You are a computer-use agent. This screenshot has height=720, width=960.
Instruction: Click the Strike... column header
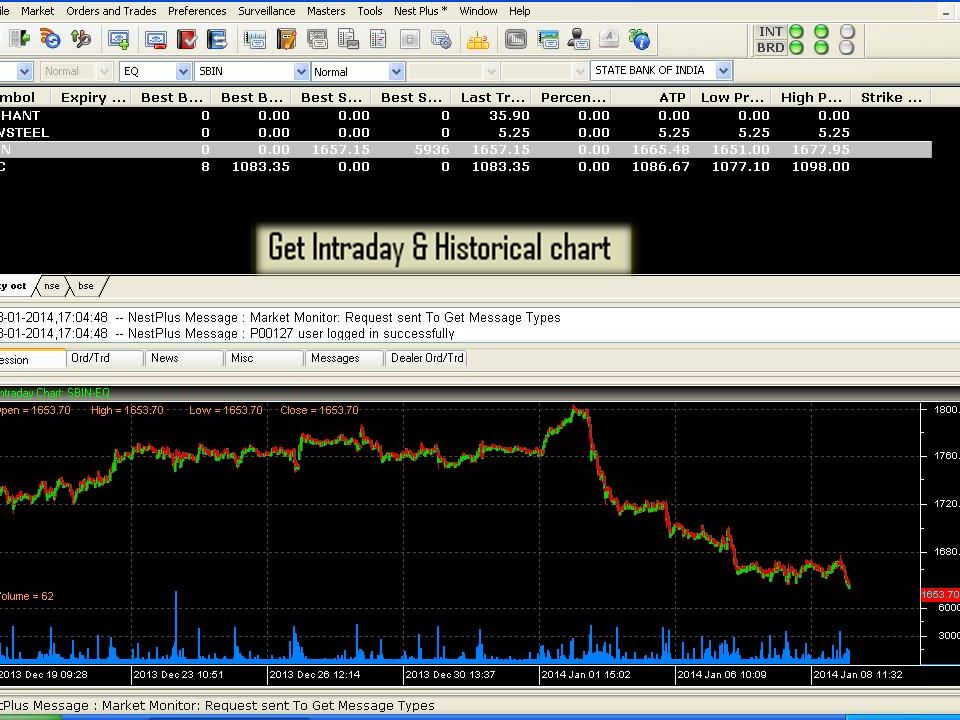(891, 97)
